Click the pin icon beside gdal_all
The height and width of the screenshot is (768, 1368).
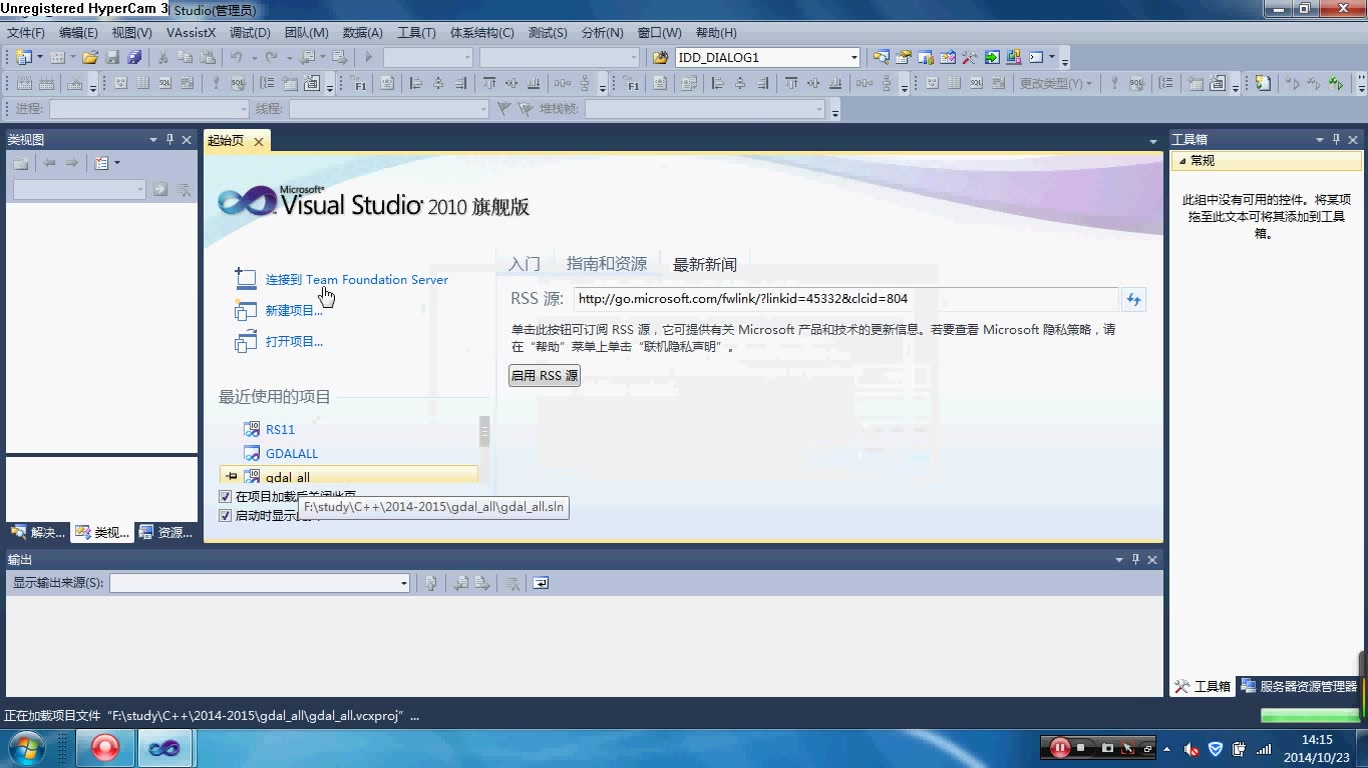click(x=231, y=477)
